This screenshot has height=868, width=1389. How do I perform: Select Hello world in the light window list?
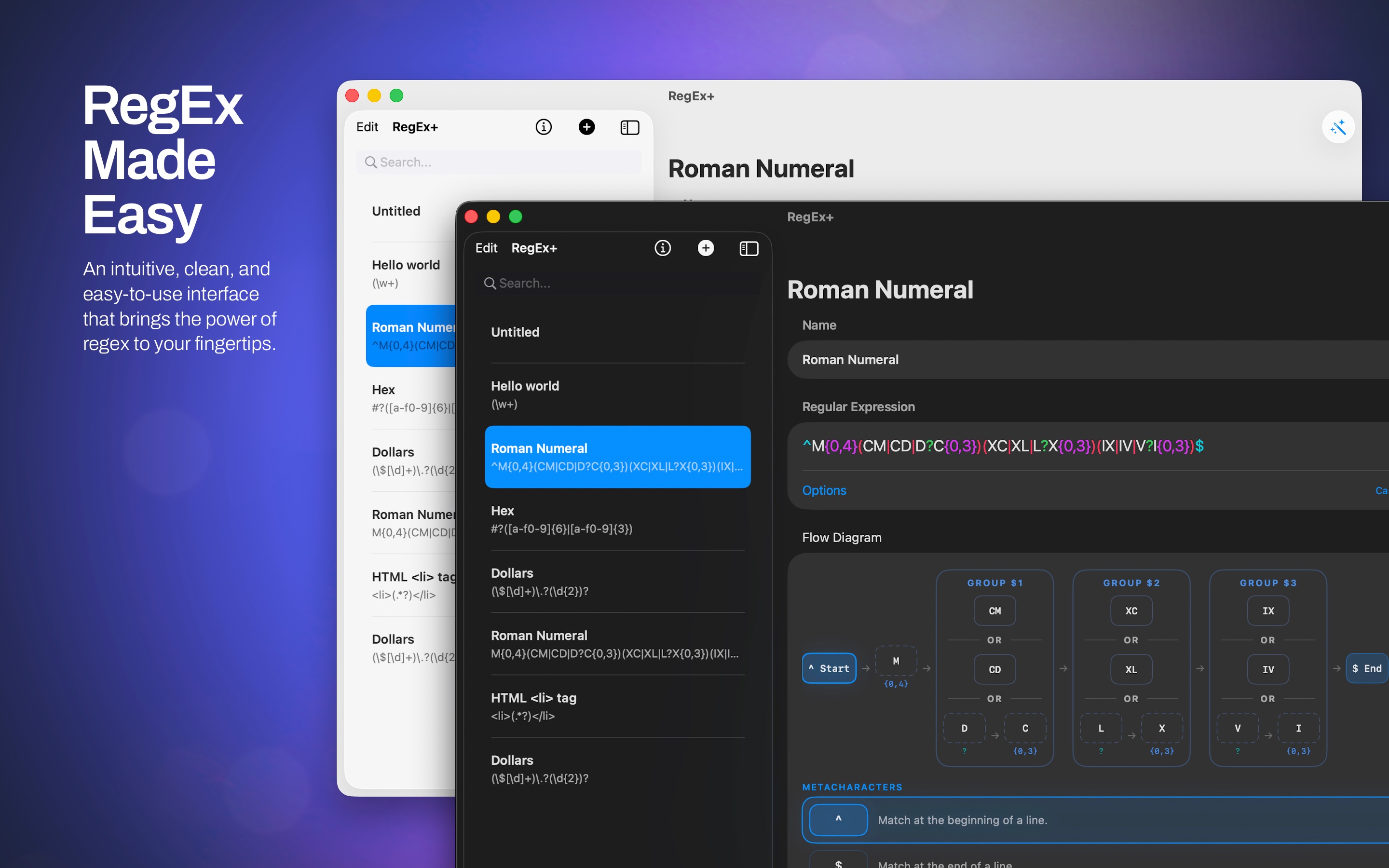click(411, 273)
